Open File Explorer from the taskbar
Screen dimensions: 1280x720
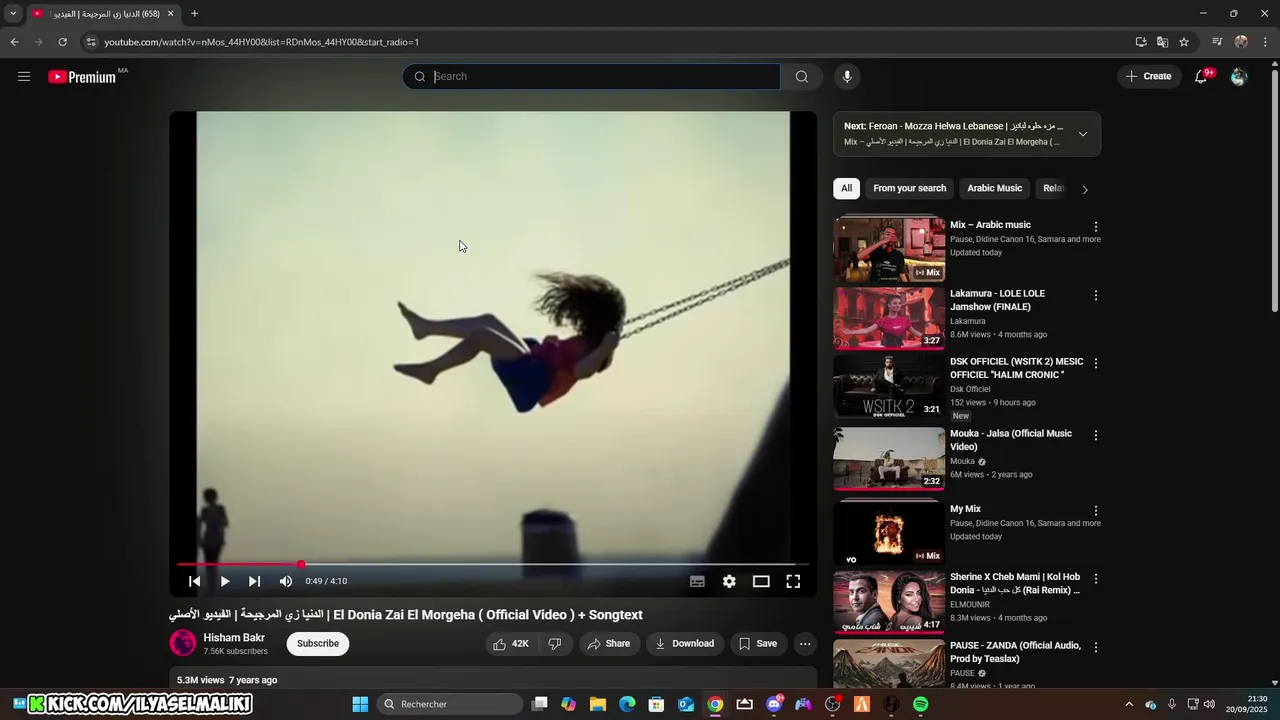pos(598,704)
